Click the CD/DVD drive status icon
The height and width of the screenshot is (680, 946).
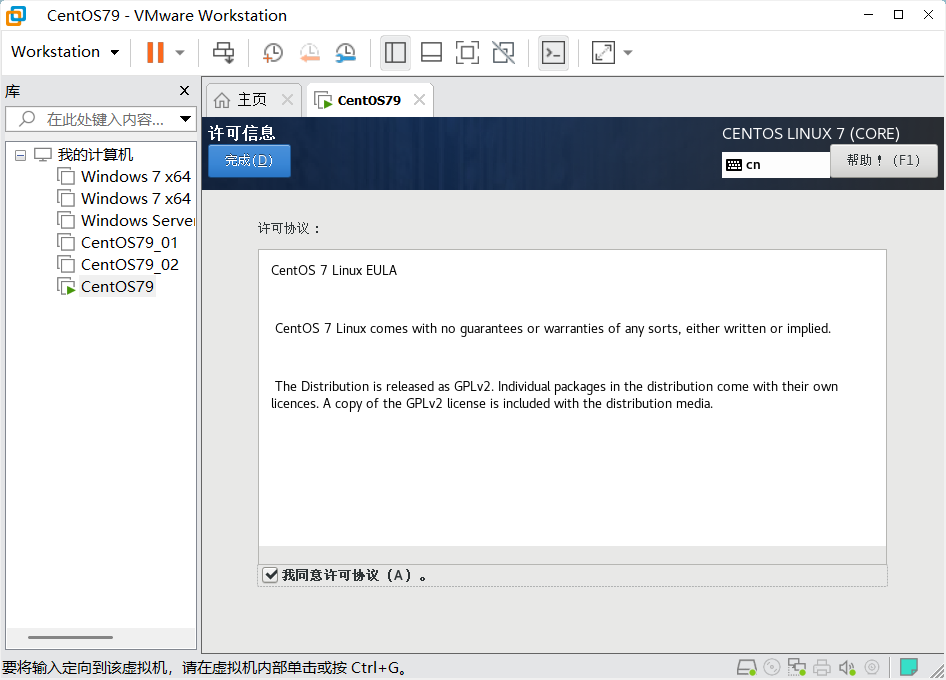point(772,667)
